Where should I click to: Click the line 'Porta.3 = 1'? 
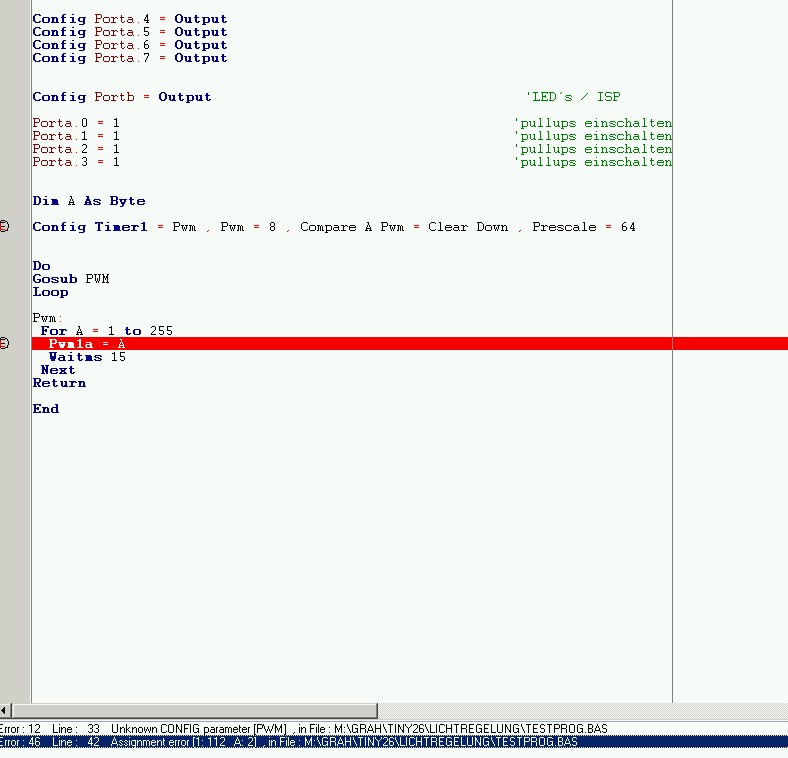[76, 162]
